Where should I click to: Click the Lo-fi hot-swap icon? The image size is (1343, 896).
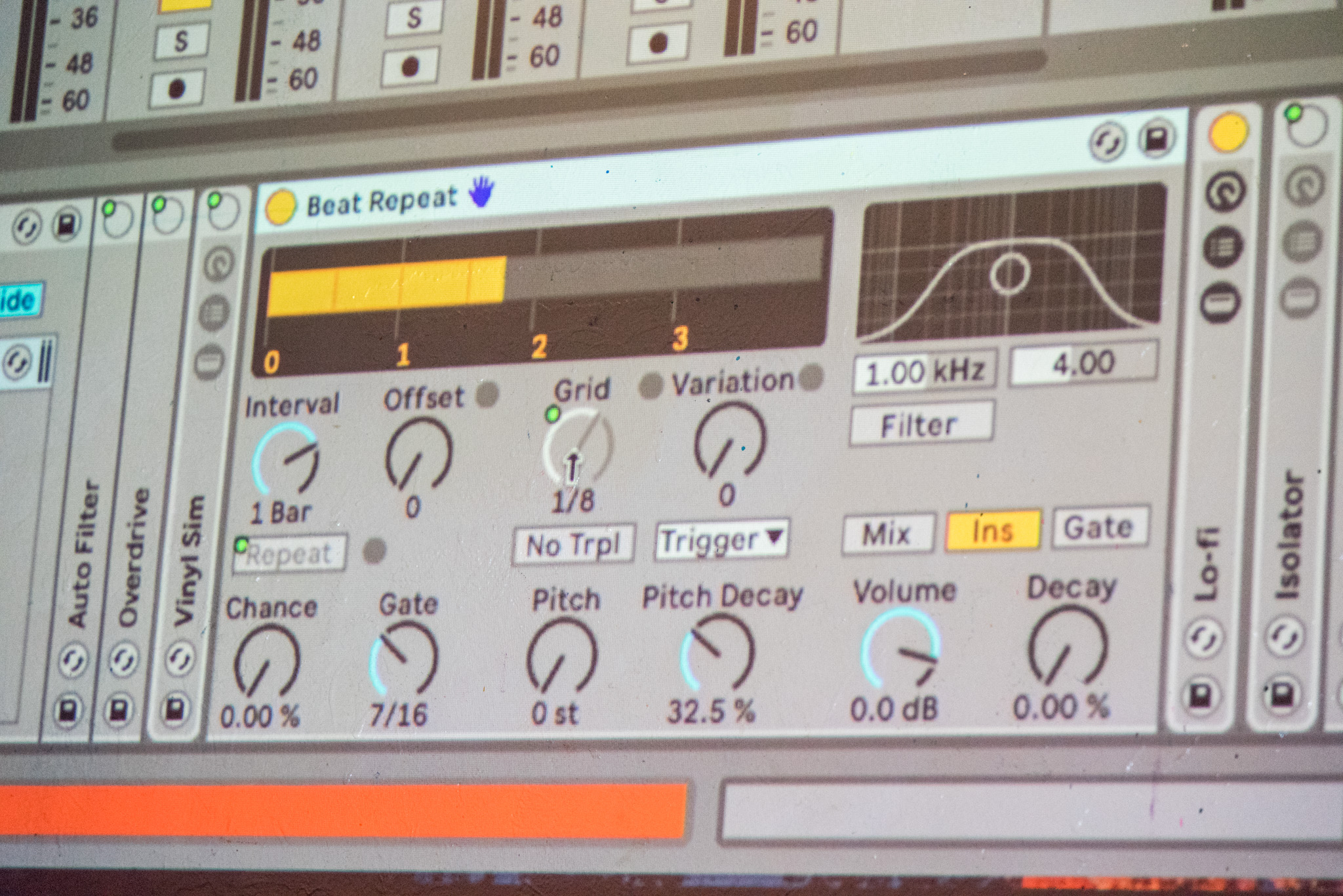(x=1205, y=638)
